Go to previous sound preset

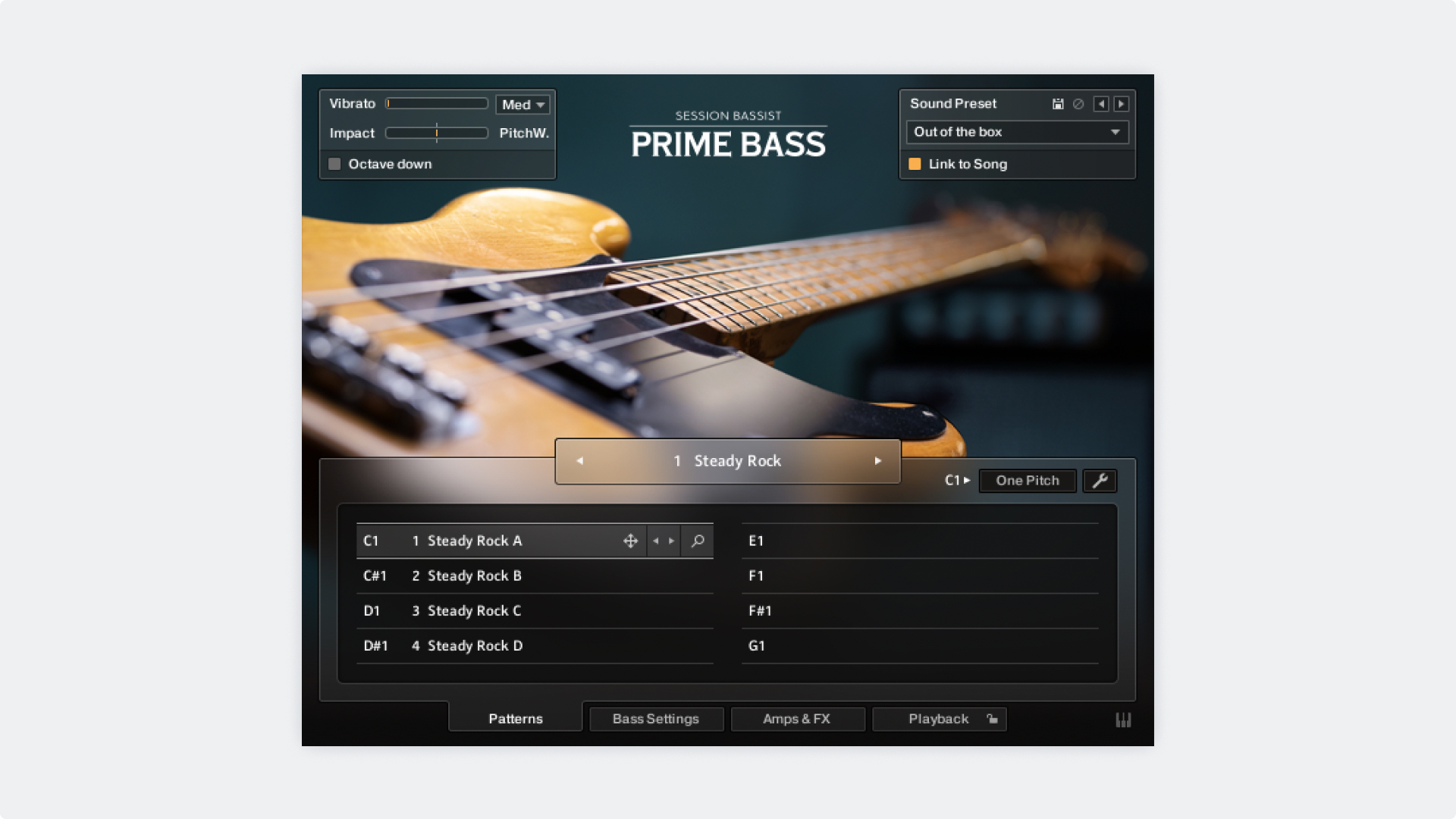coord(1101,104)
